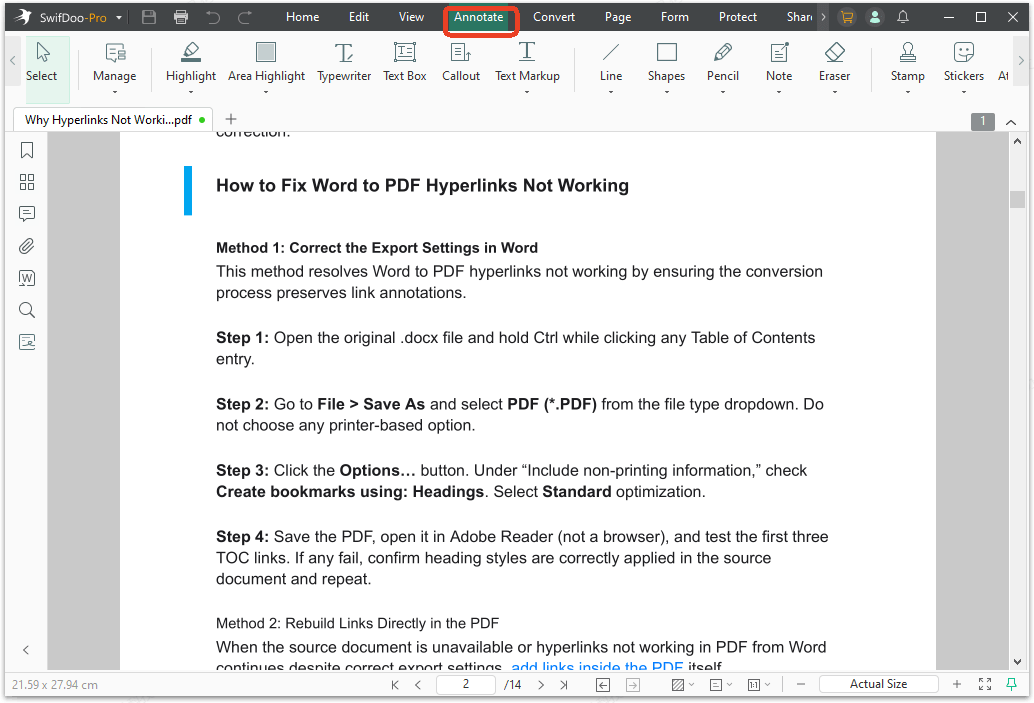Click the Word conversion sidebar icon

(x=27, y=278)
